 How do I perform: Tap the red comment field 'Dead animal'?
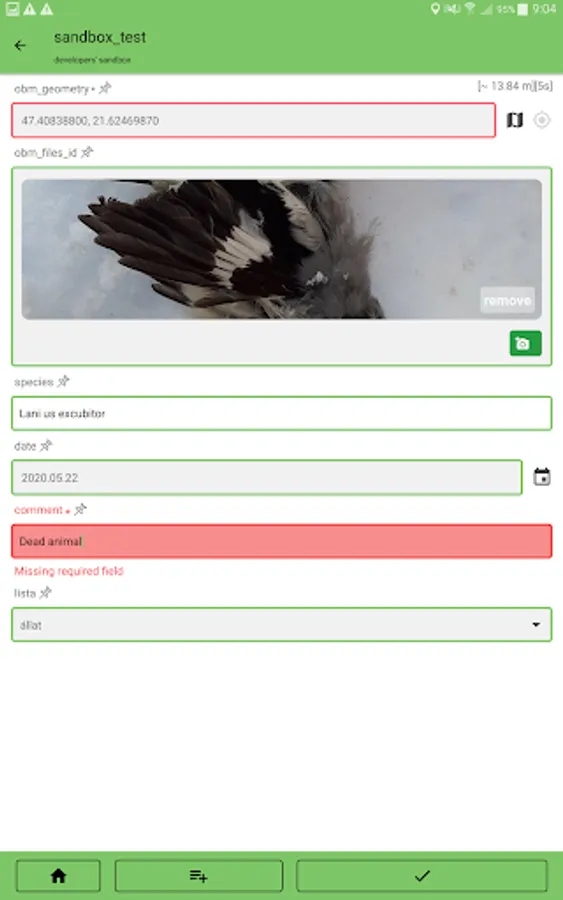tap(281, 541)
